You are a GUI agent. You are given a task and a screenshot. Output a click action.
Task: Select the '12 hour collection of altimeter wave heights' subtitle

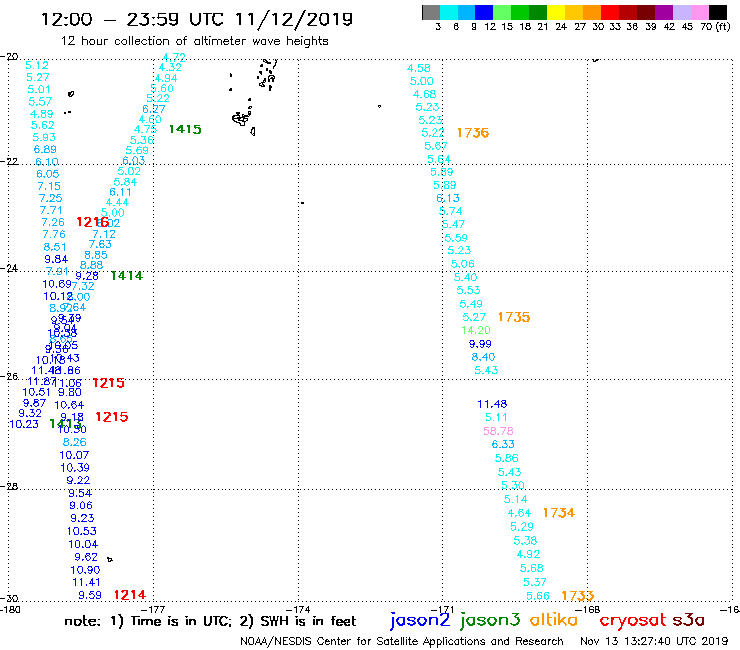[x=194, y=41]
